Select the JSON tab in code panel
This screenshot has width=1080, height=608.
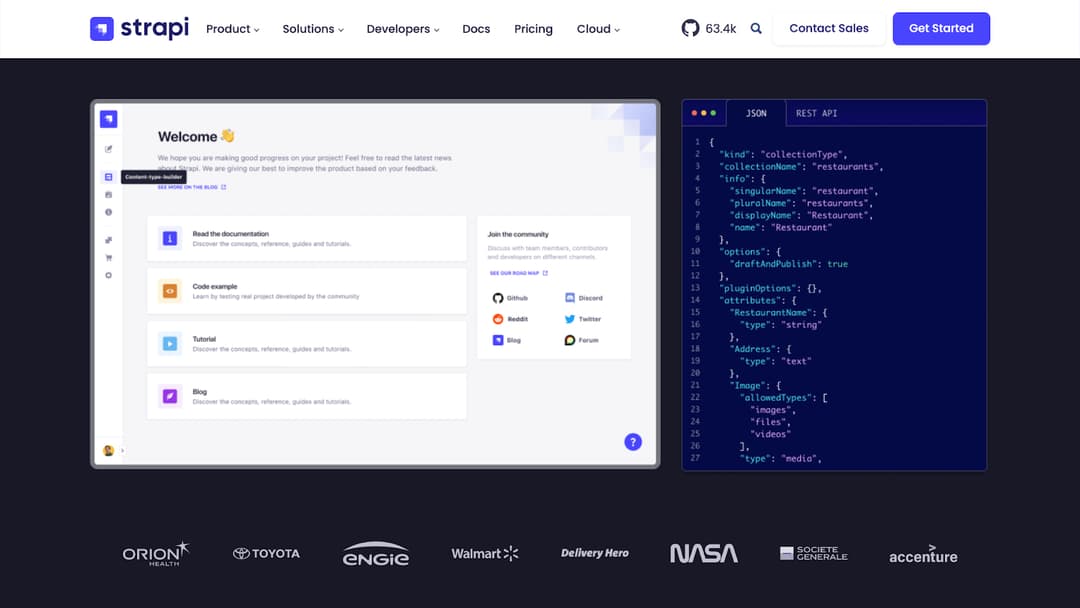[x=756, y=113]
